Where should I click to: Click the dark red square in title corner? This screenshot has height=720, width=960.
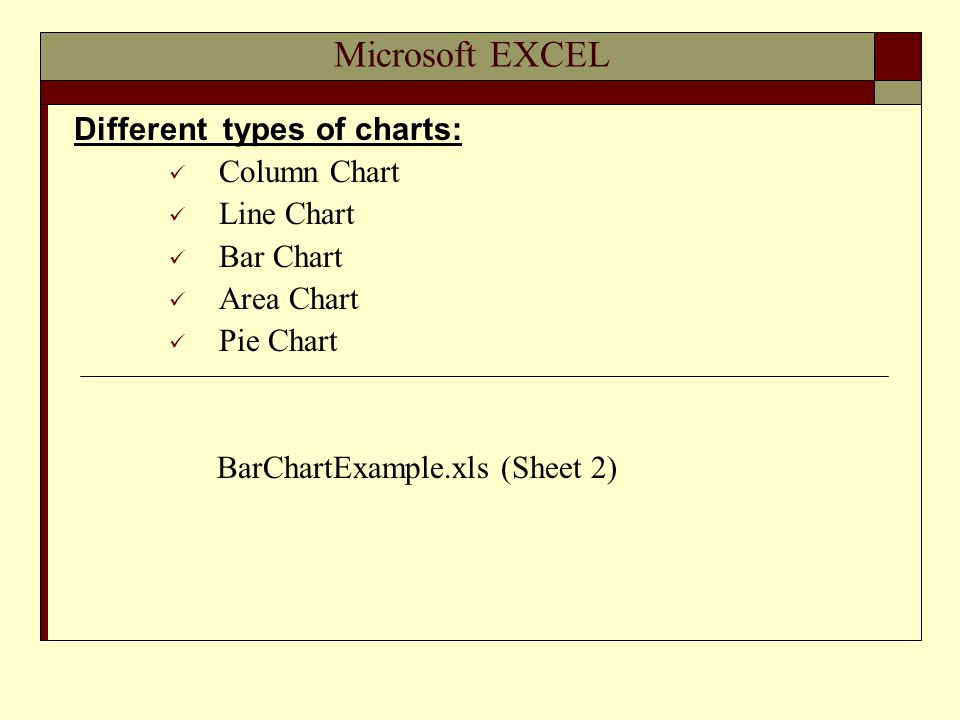(x=898, y=56)
